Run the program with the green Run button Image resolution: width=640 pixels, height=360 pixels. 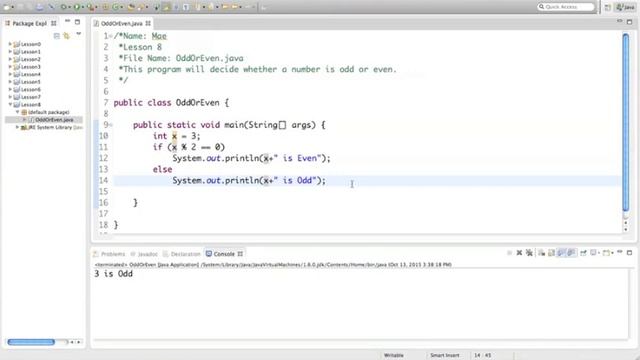pyautogui.click(x=77, y=7)
